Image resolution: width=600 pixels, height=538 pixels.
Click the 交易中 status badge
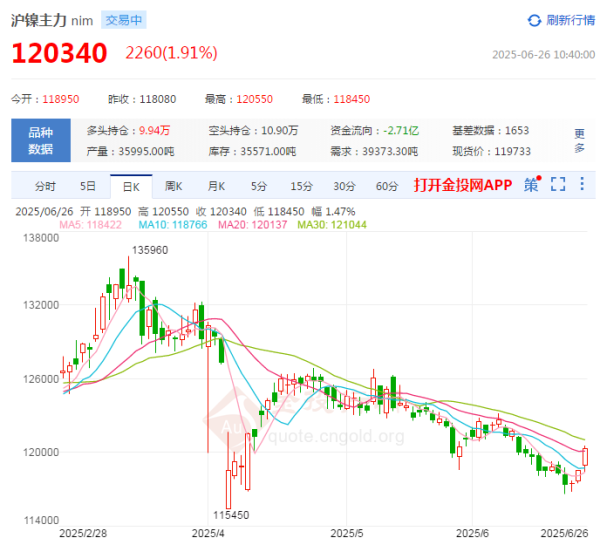(124, 20)
